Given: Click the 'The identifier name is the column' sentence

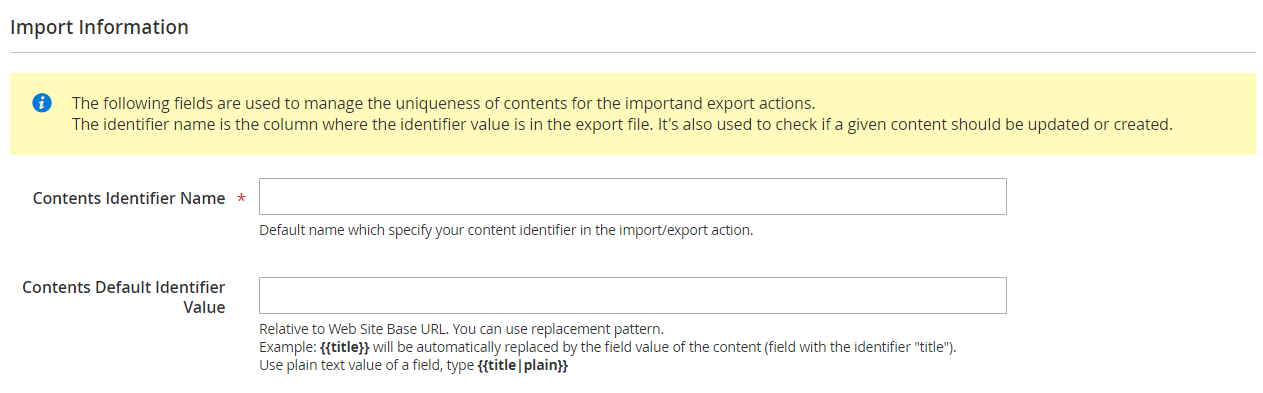Looking at the screenshot, I should click(x=622, y=125).
